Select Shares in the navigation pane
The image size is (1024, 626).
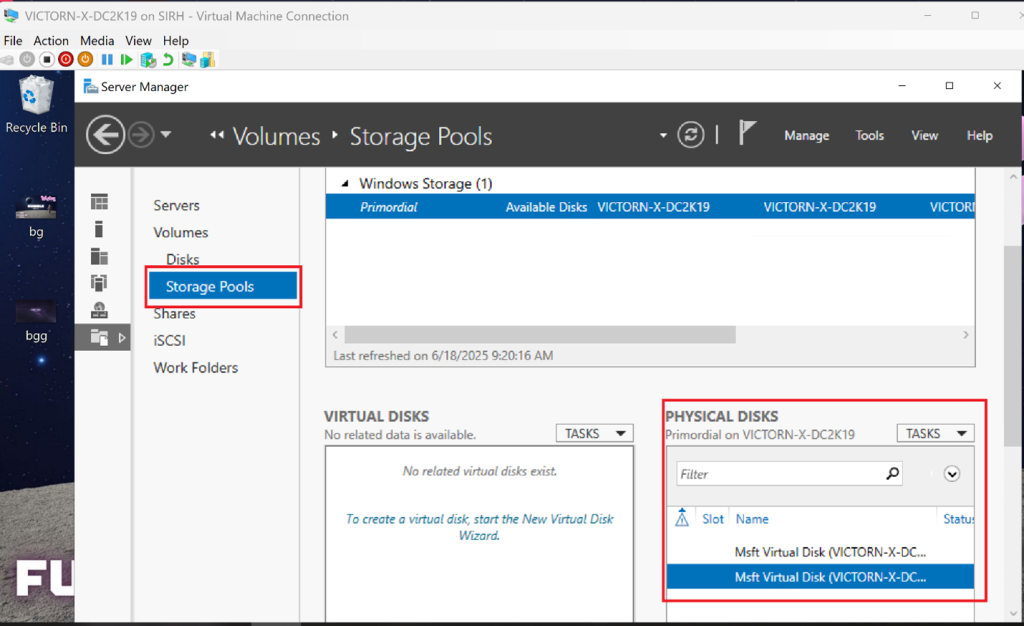coord(174,313)
